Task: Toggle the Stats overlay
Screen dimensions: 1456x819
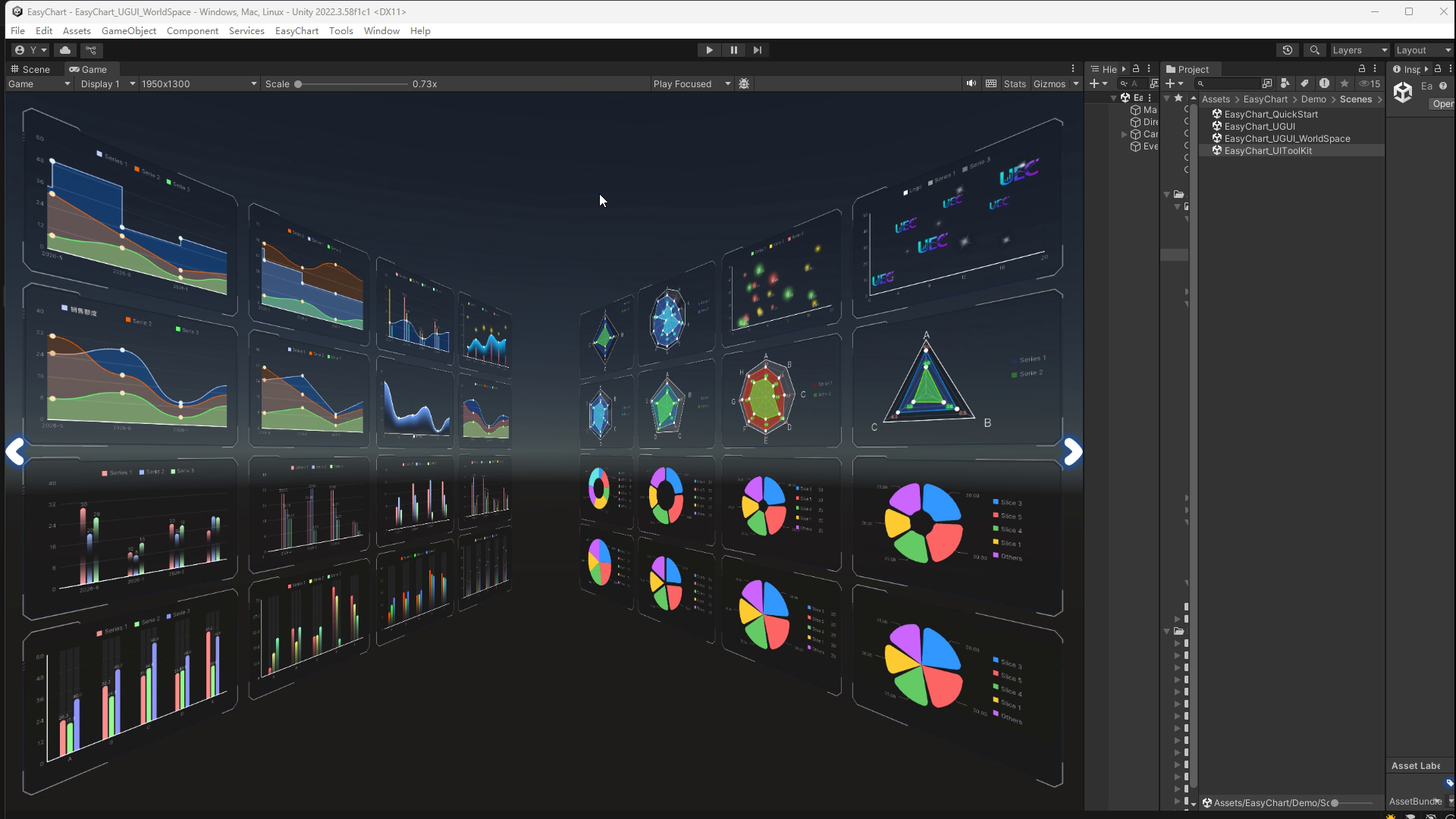Action: [x=1014, y=84]
